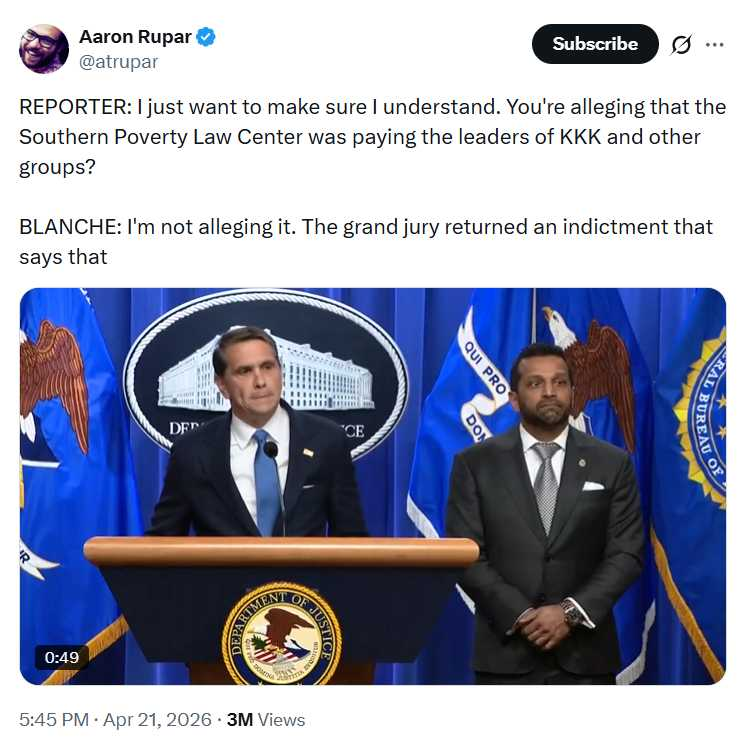741x751 pixels.
Task: Open the Grok explain-post icon
Action: (x=681, y=45)
